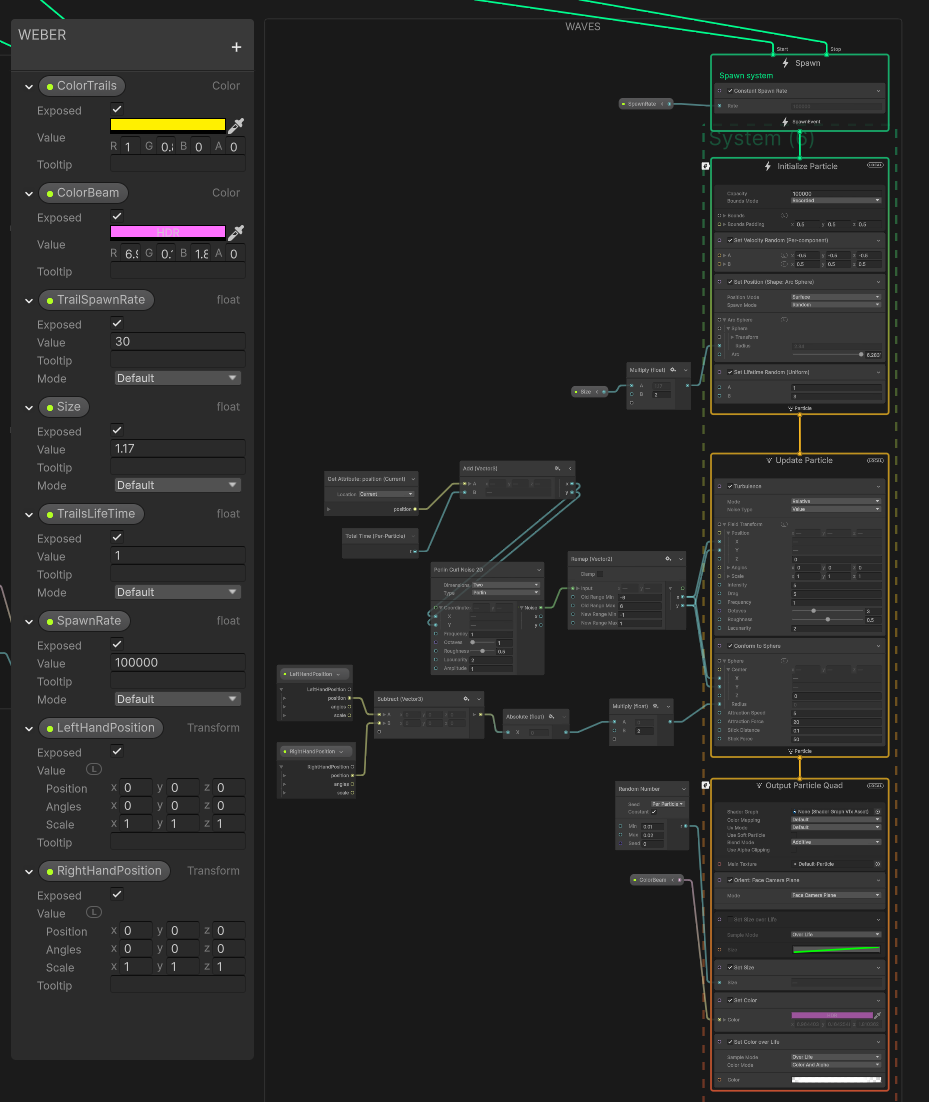This screenshot has height=1102, width=929.
Task: Disable the Set Velocity Random block checkbox
Action: point(730,240)
